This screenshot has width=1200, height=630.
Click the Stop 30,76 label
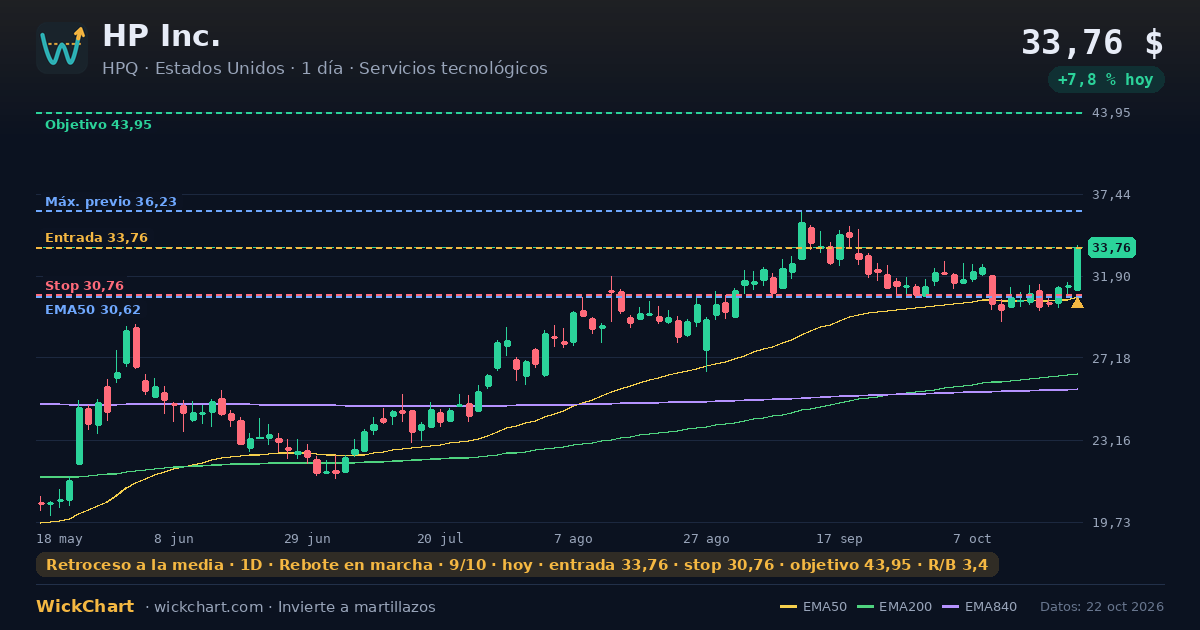click(x=84, y=286)
